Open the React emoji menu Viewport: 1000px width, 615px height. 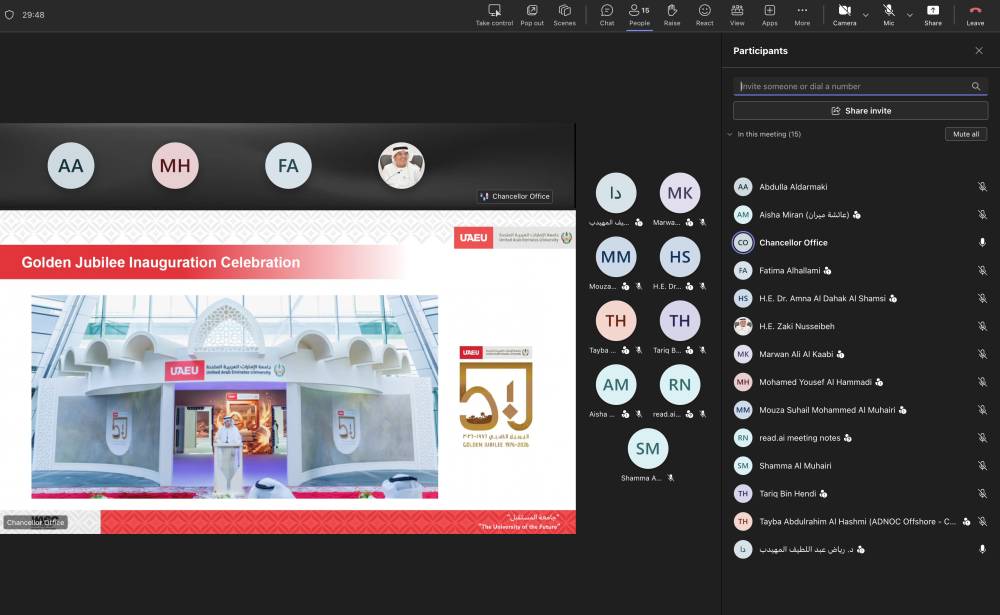coord(705,14)
